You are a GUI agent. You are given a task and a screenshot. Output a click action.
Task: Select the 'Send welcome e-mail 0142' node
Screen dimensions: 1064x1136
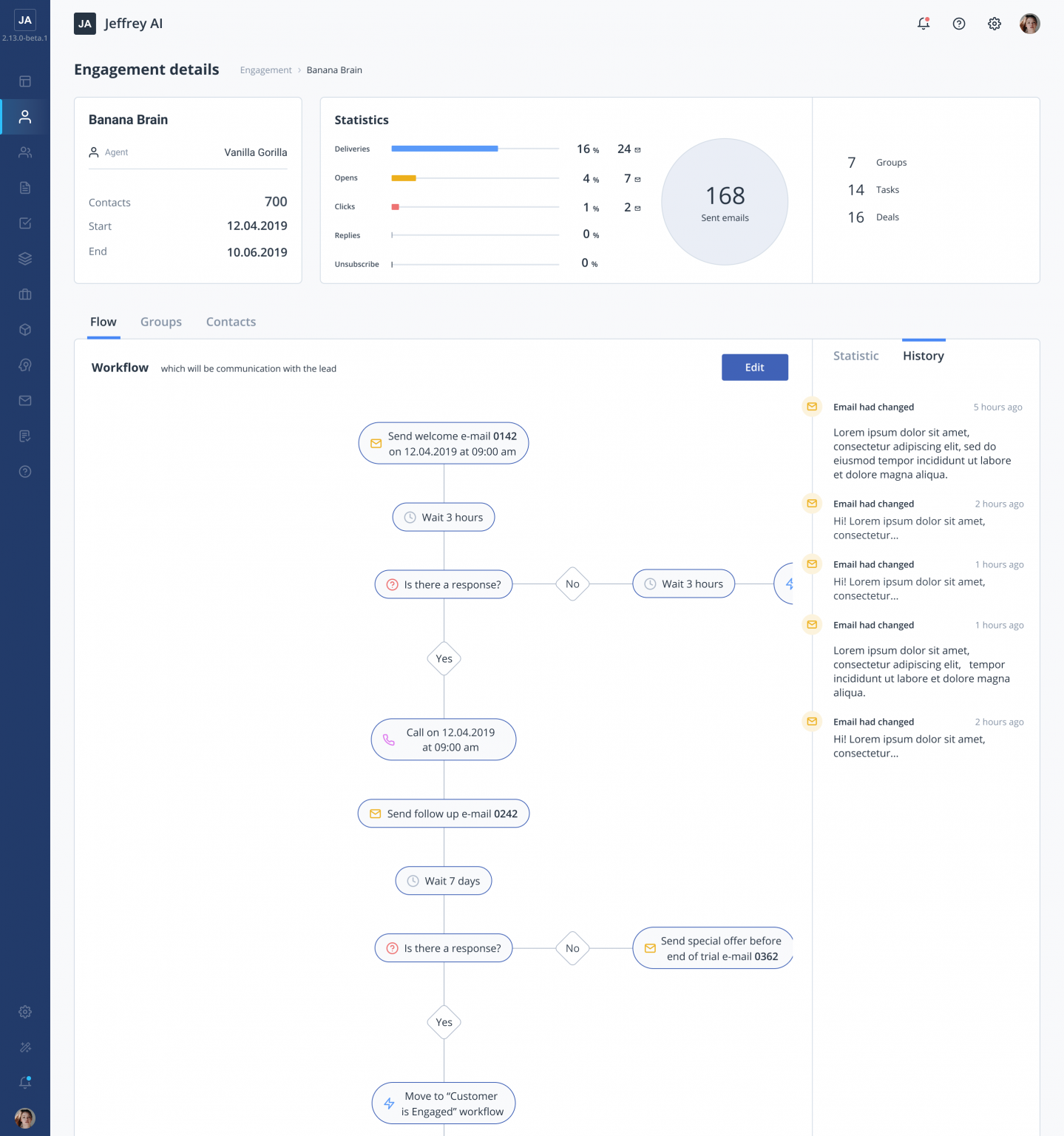point(444,444)
